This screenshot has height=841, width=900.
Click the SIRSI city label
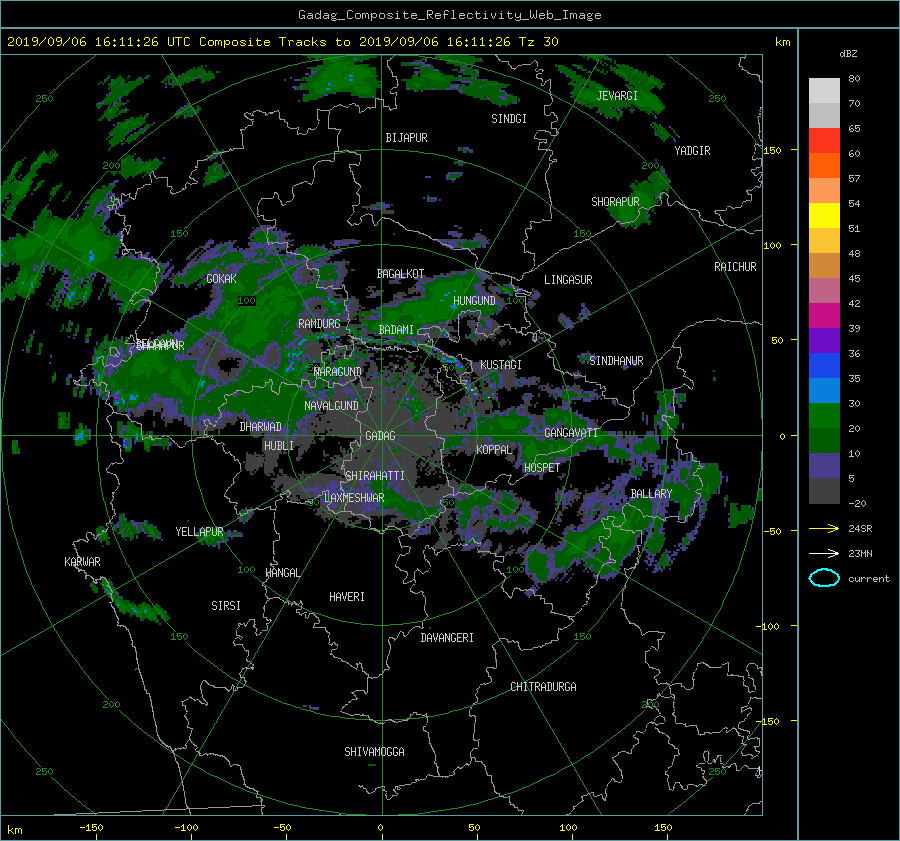tap(226, 606)
